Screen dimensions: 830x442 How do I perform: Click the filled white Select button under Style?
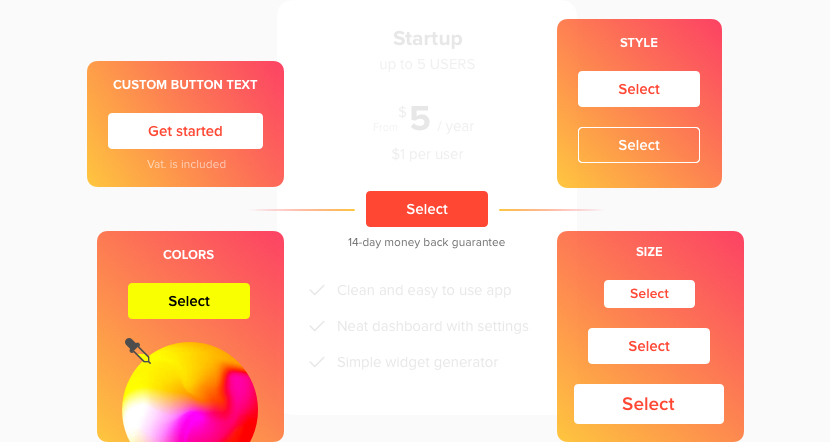[639, 89]
